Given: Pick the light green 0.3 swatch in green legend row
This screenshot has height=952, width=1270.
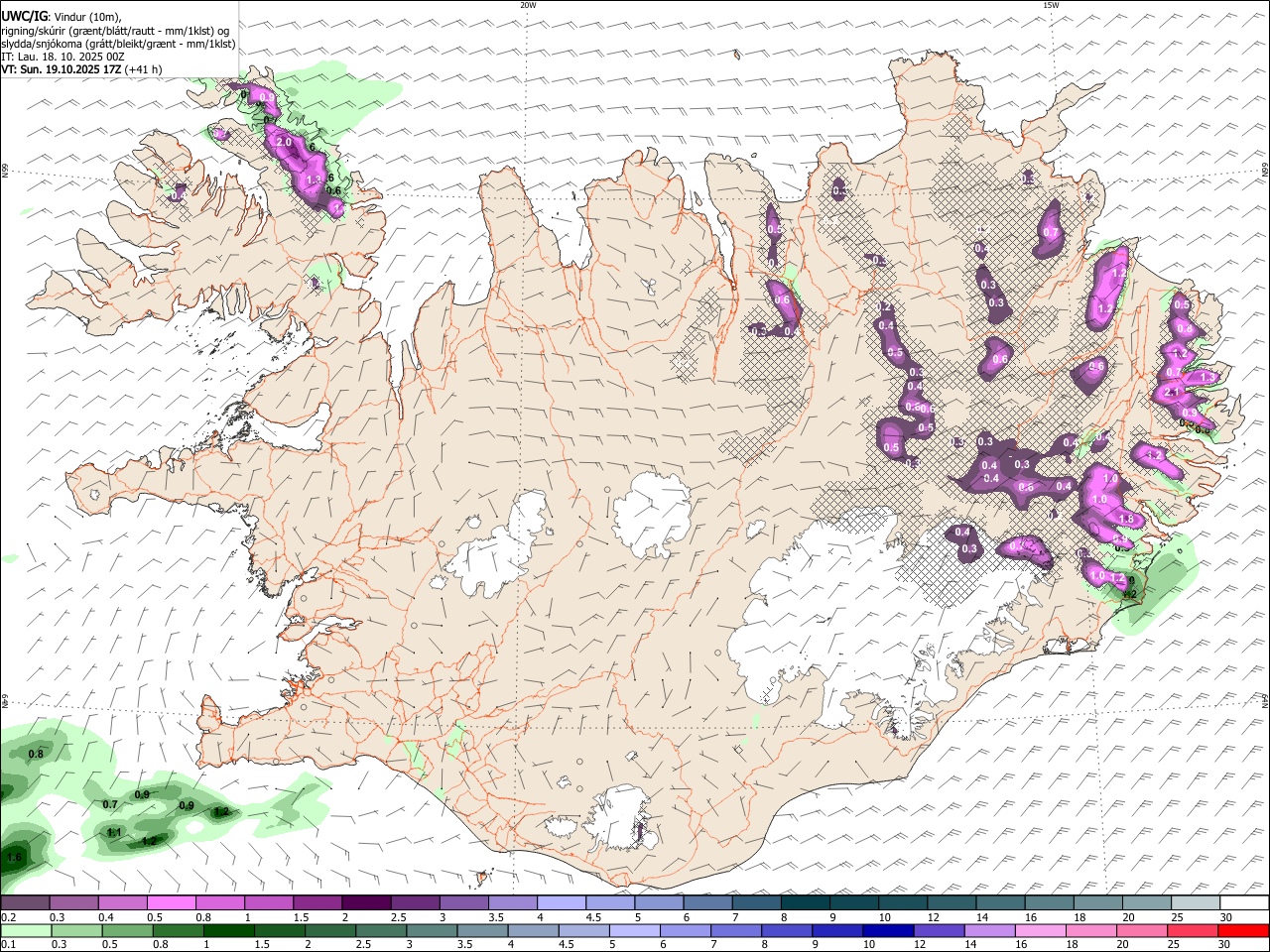Looking at the screenshot, I should [75, 931].
